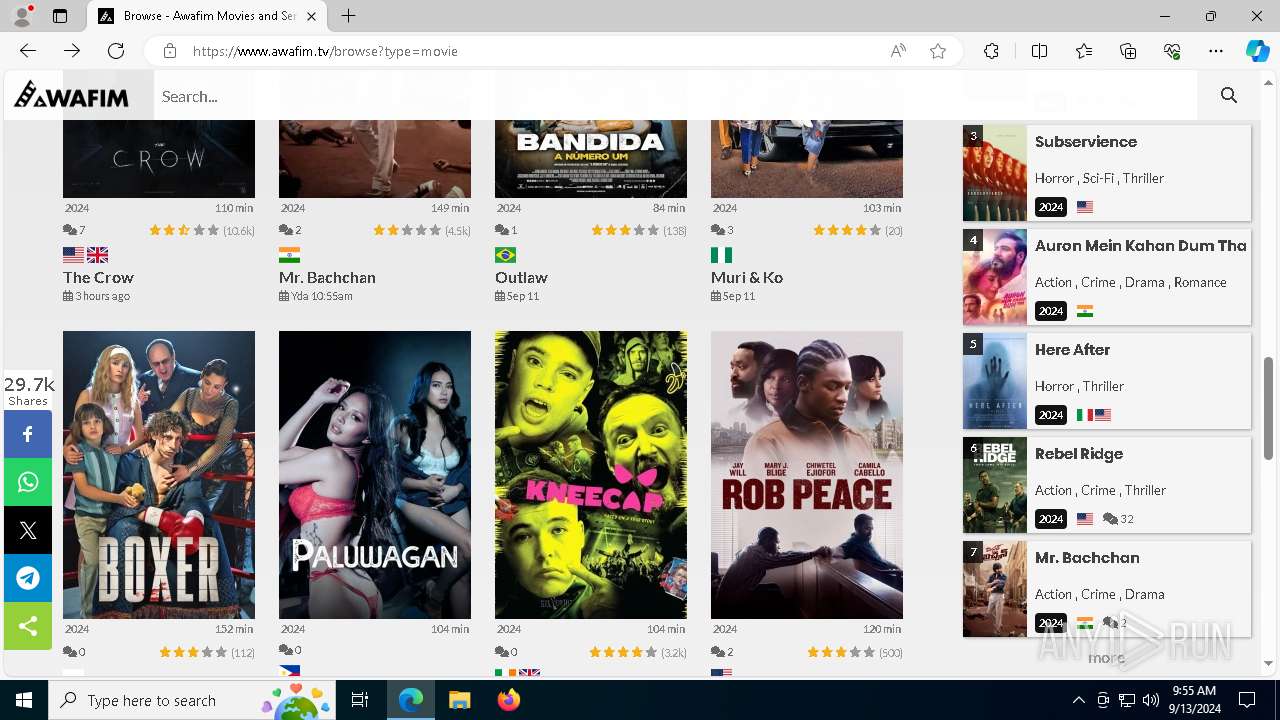The height and width of the screenshot is (720, 1280).
Task: Click Horror genre under Here After
Action: coord(1054,386)
